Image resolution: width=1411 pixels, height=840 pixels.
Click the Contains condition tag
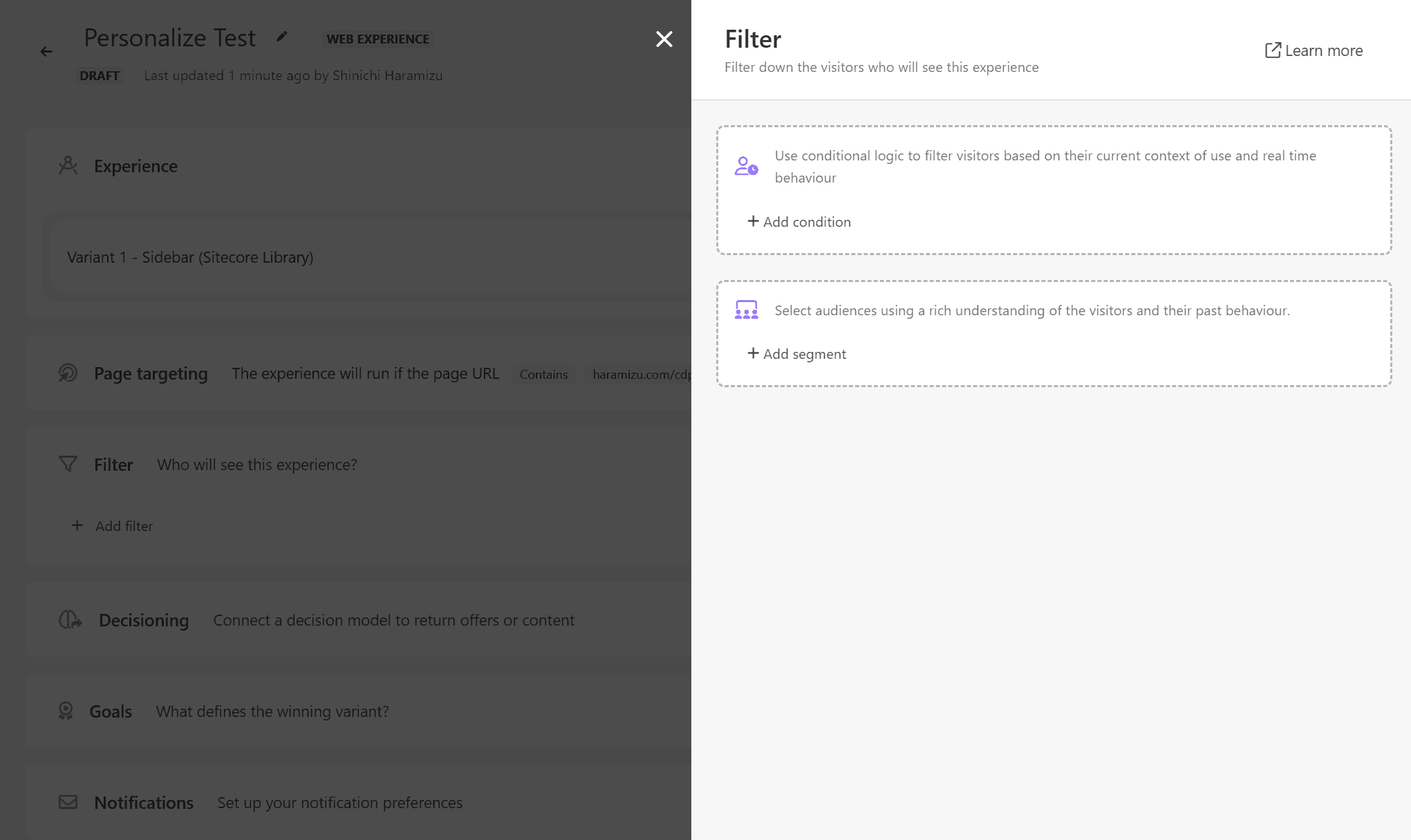click(x=543, y=375)
